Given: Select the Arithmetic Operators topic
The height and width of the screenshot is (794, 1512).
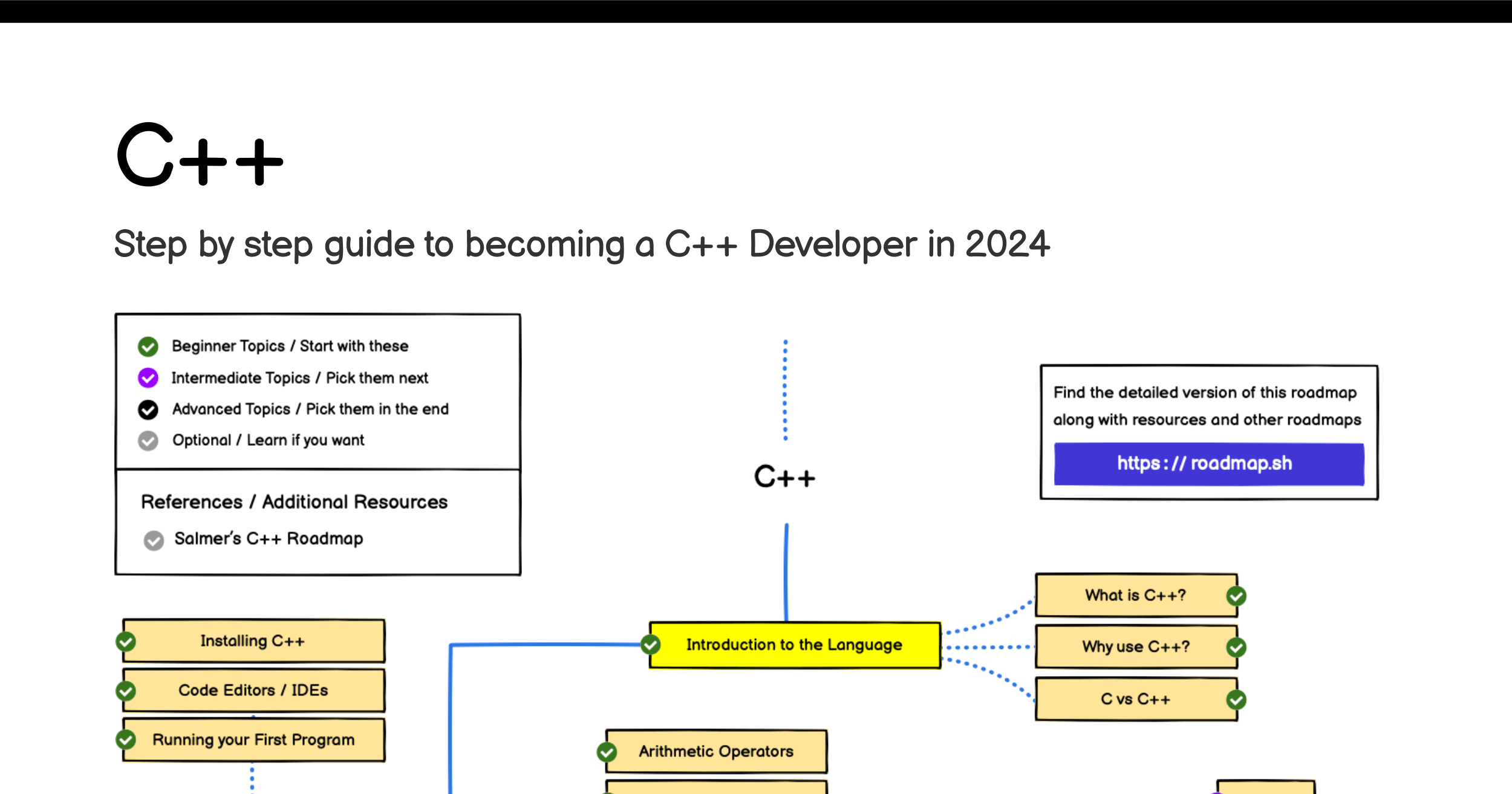Looking at the screenshot, I should click(716, 751).
